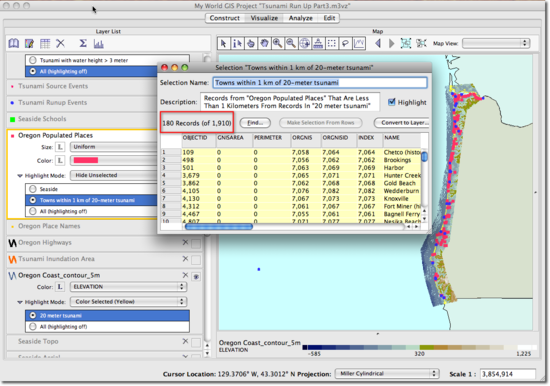Remove the Oregon Coast_contour_5m layer with X
This screenshot has width=550, height=386.
coord(185,275)
